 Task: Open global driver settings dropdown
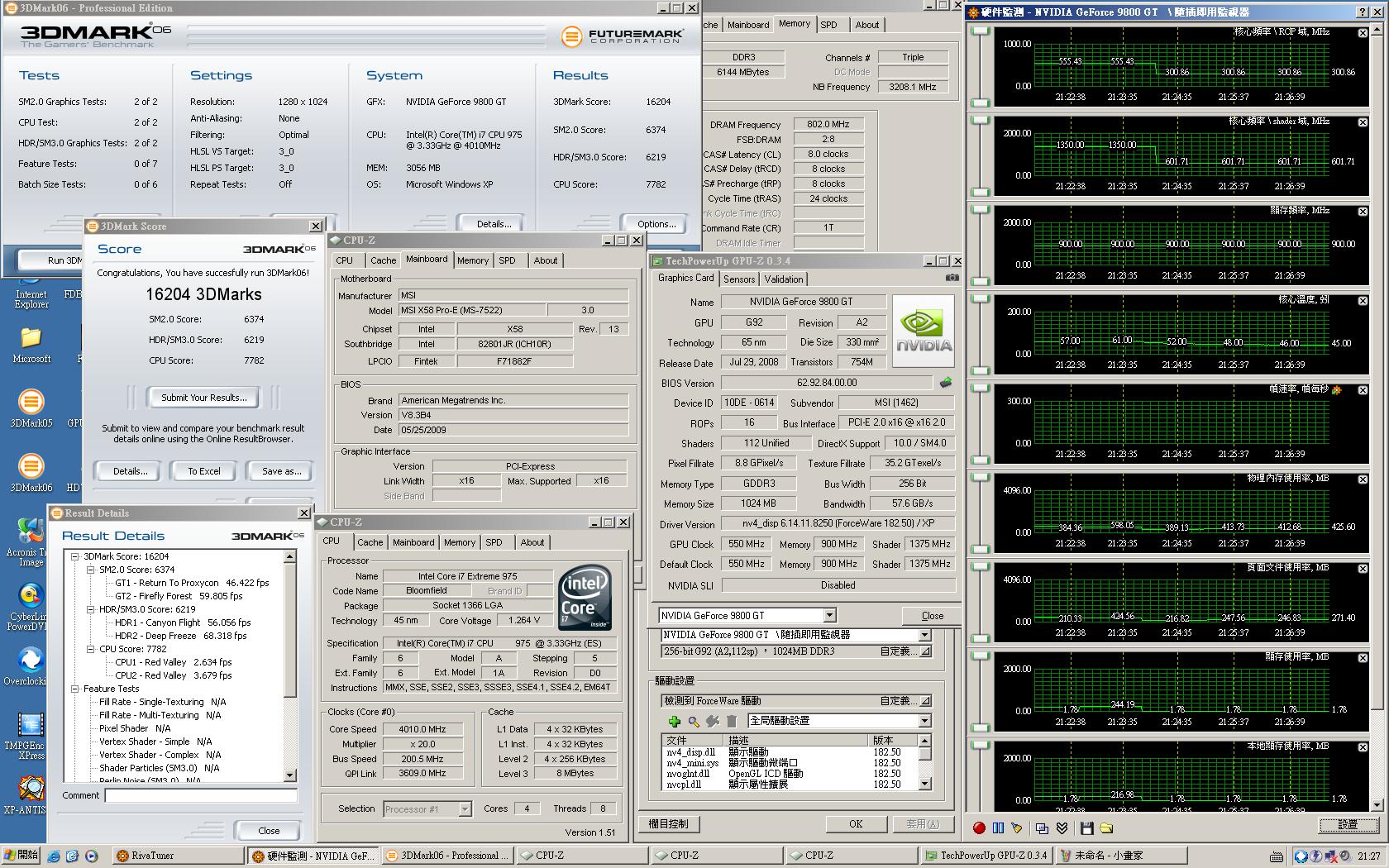click(x=924, y=721)
